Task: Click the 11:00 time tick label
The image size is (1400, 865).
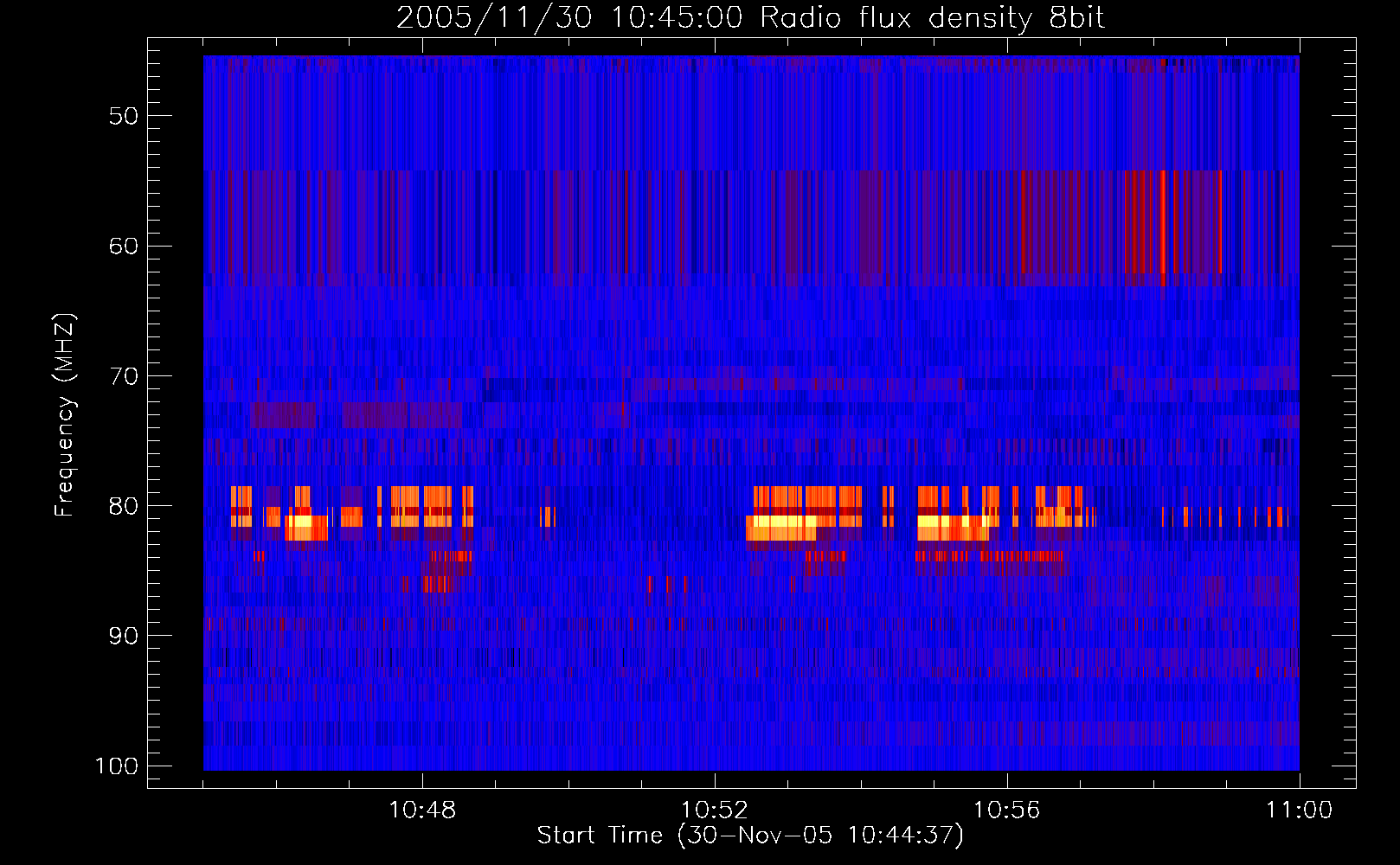Action: coord(1300,811)
